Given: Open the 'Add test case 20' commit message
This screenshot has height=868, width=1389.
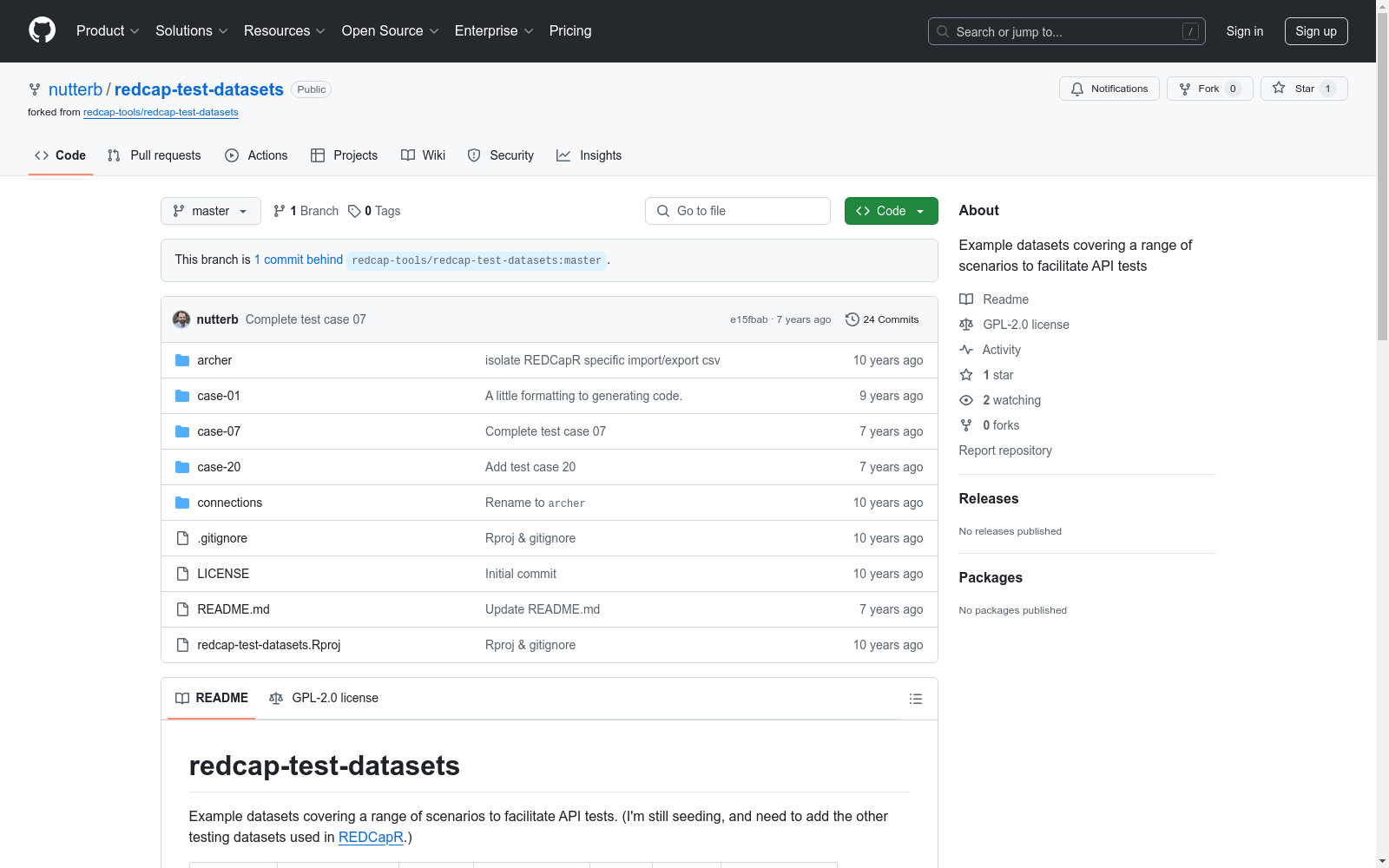Looking at the screenshot, I should pos(530,467).
